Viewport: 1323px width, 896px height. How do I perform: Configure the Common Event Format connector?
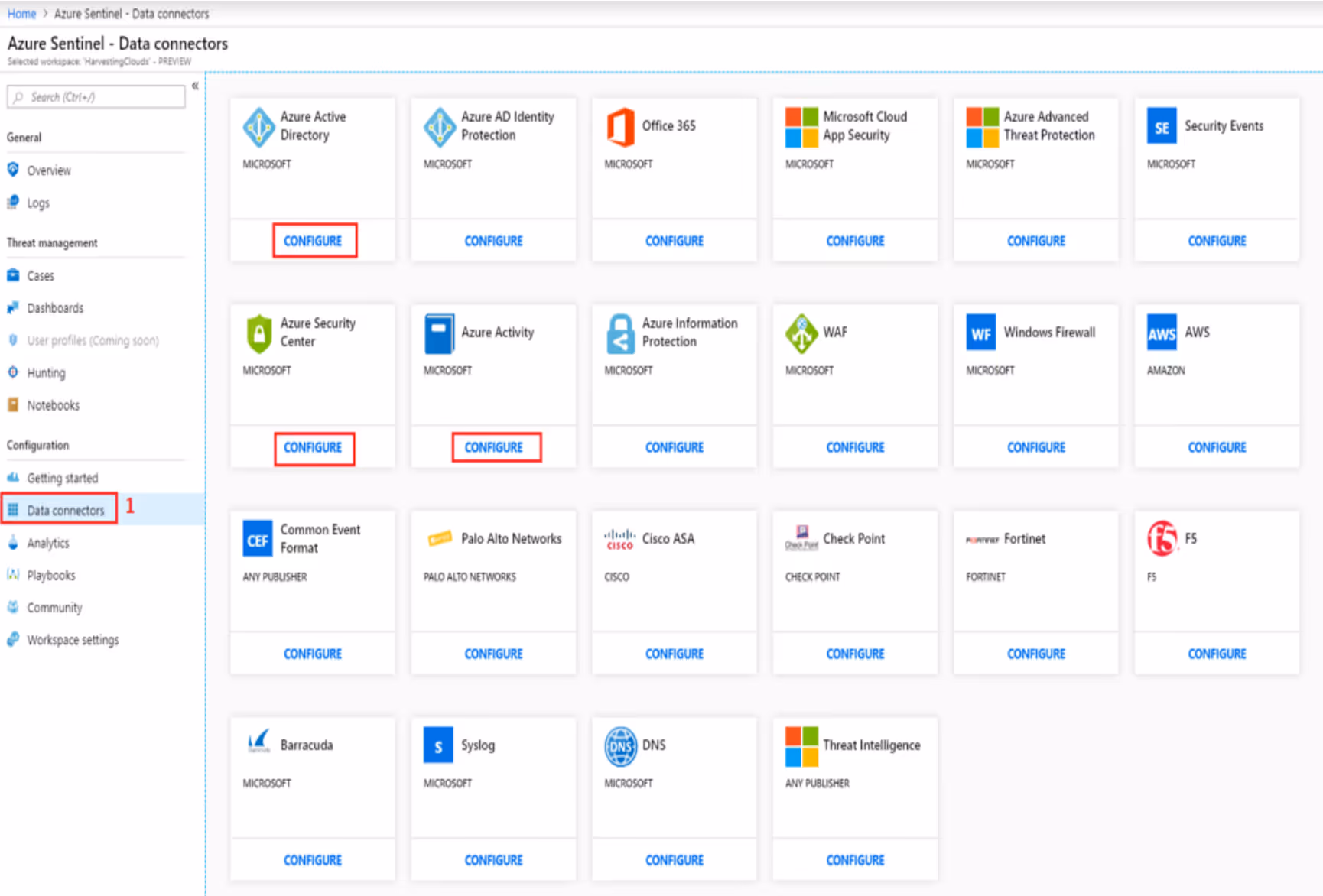click(313, 654)
